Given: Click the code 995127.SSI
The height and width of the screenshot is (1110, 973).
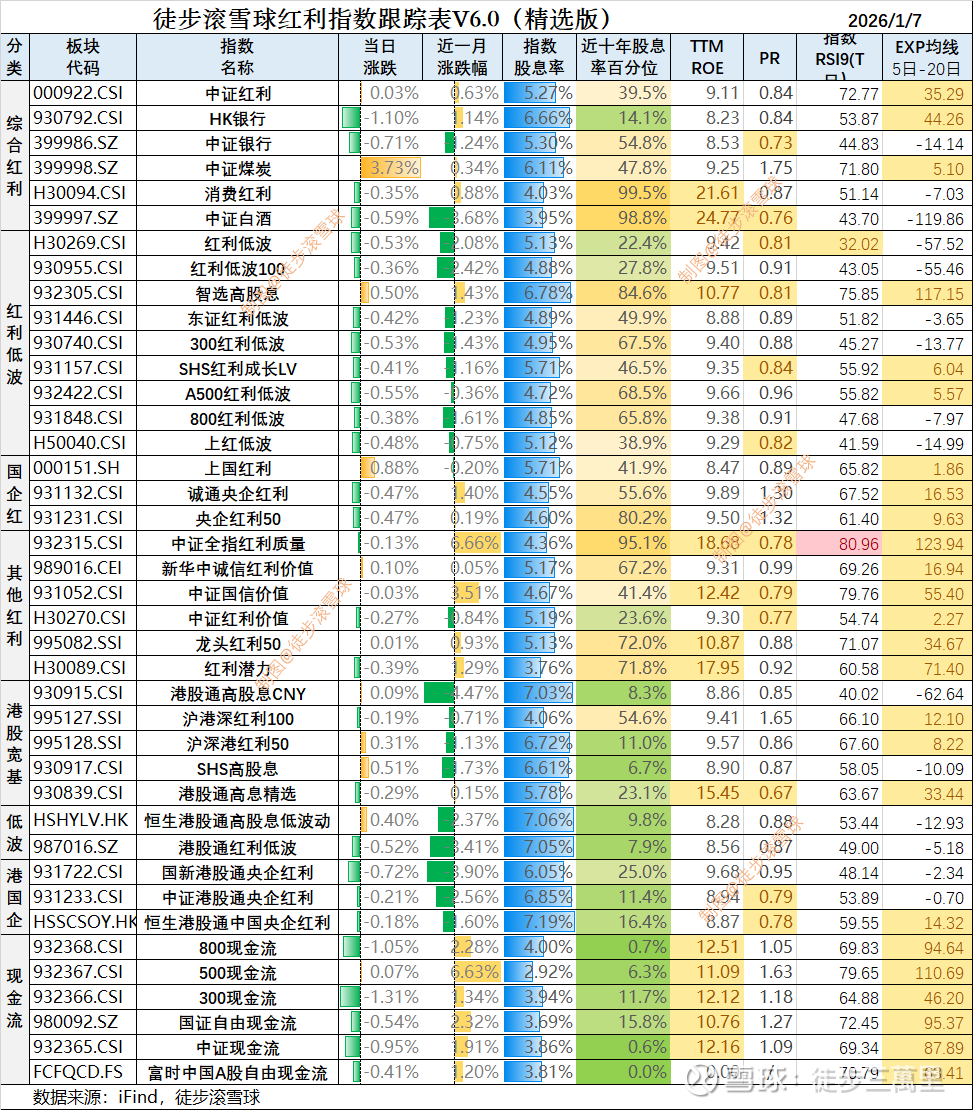Looking at the screenshot, I should click(78, 719).
